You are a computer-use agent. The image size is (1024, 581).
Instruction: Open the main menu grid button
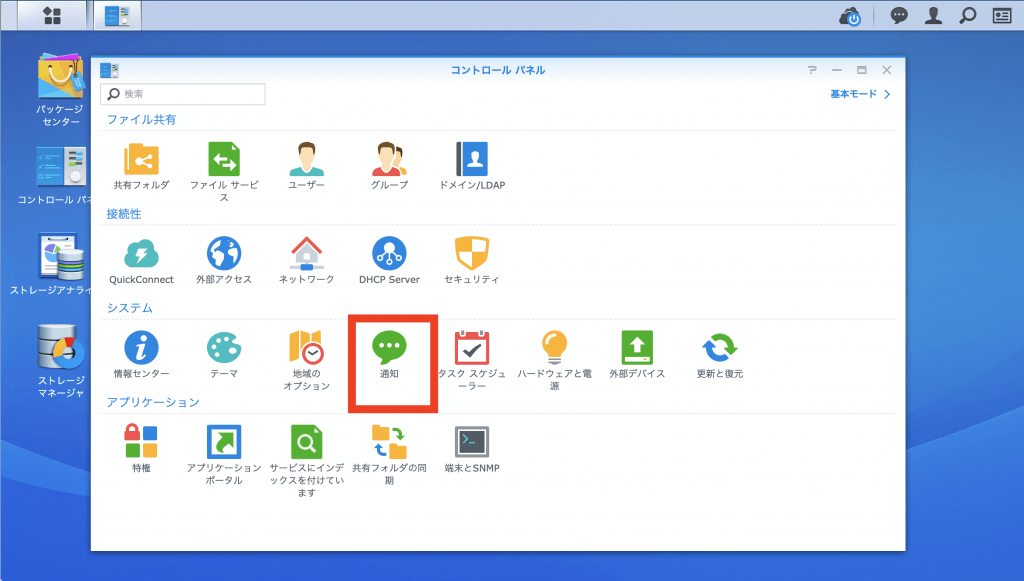click(51, 15)
